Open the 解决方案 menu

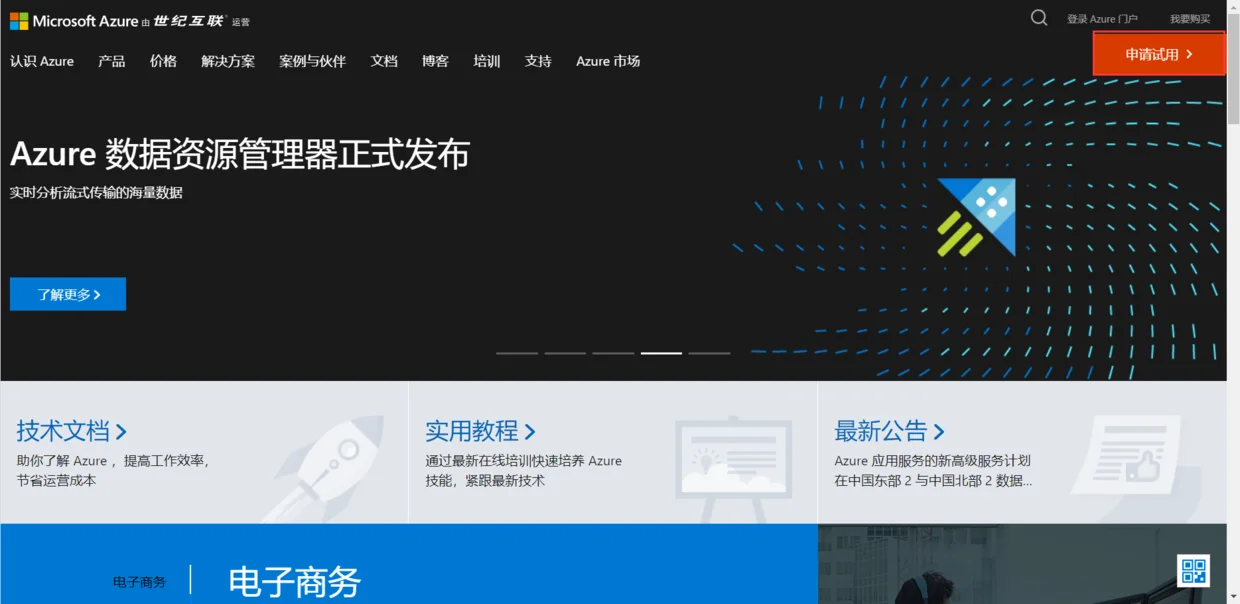point(228,61)
